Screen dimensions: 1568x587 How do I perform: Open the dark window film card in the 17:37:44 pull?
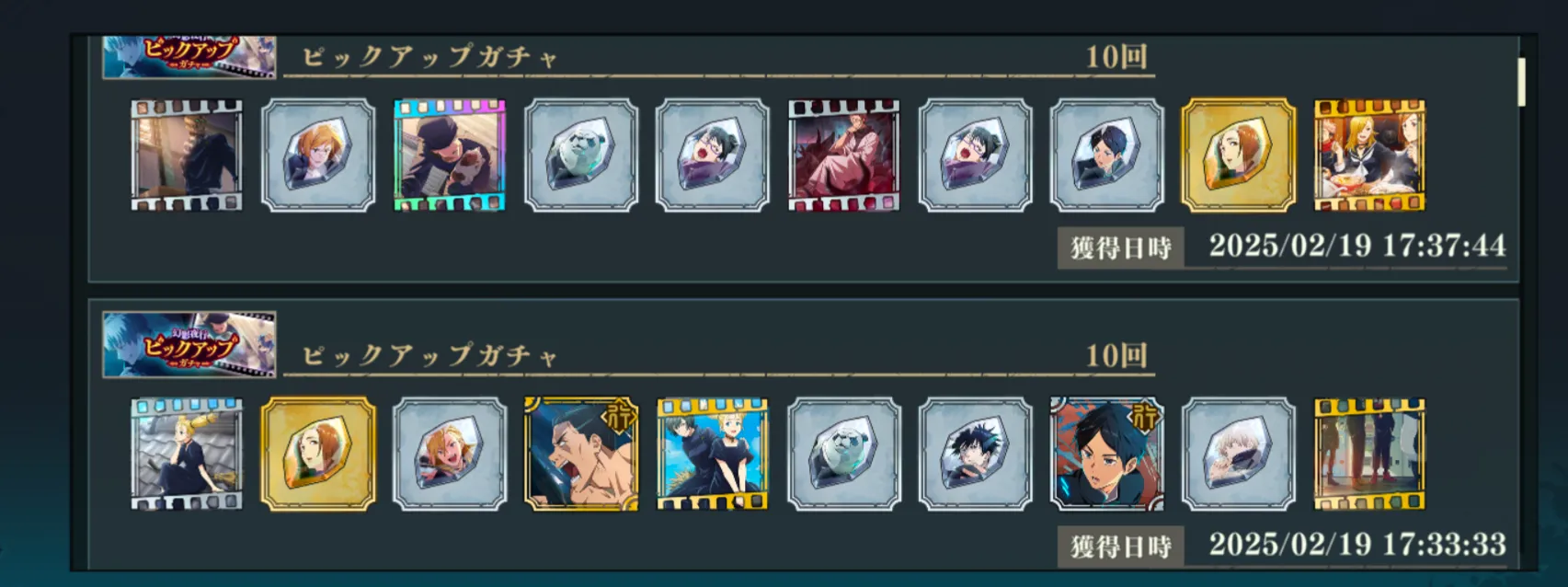coord(187,155)
